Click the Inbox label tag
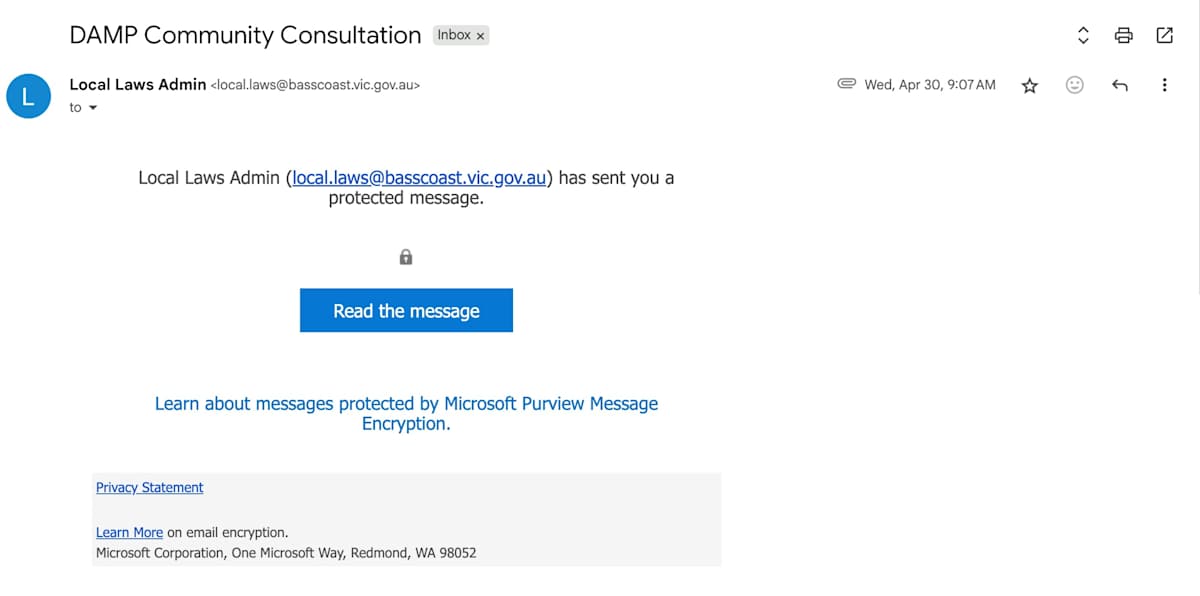This screenshot has width=1200, height=596. pos(453,35)
